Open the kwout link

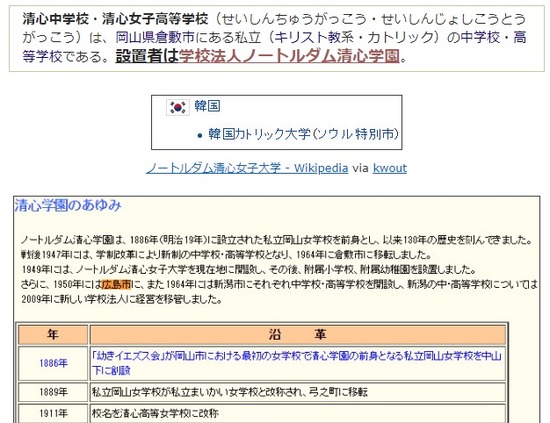point(390,168)
